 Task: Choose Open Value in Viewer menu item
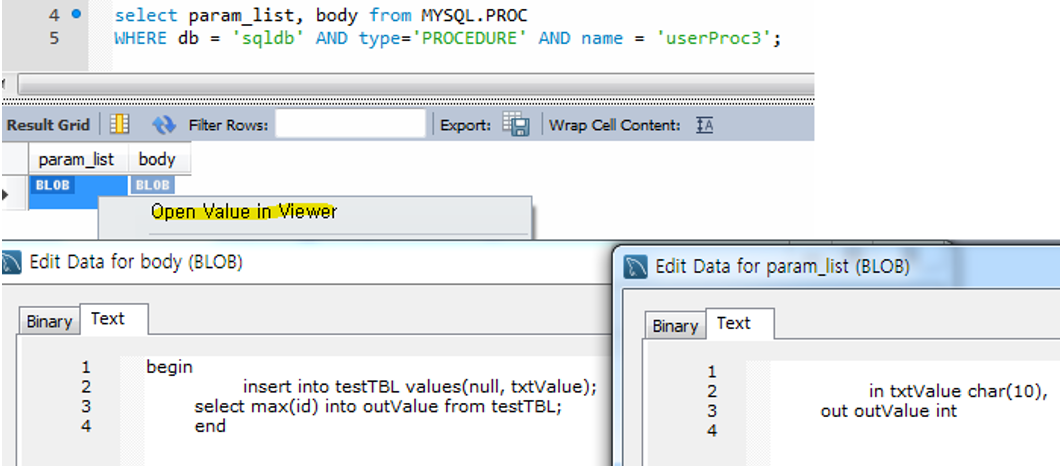[x=243, y=212]
